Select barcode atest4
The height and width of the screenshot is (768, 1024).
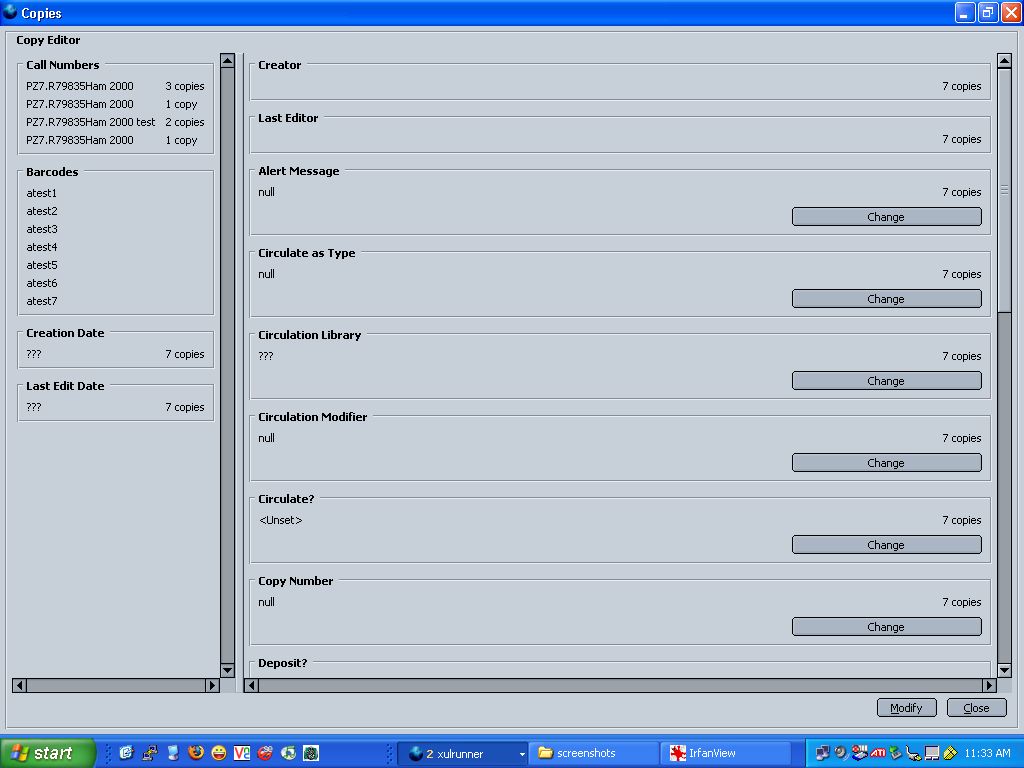[x=42, y=247]
